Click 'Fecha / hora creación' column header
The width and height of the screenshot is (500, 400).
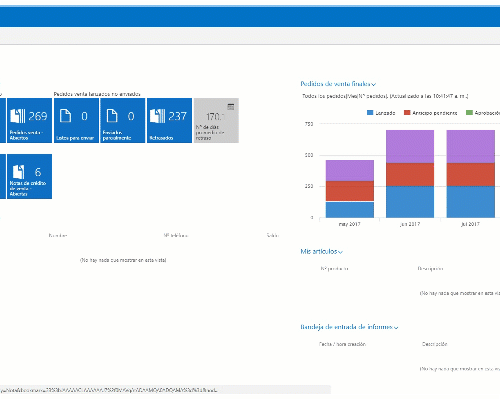[x=342, y=344]
